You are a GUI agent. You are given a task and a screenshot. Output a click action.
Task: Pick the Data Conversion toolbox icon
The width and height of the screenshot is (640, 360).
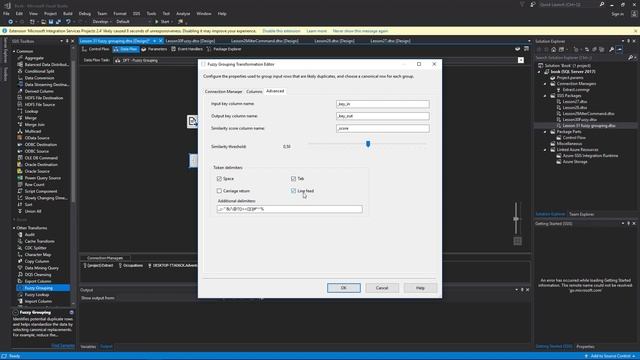(x=20, y=78)
